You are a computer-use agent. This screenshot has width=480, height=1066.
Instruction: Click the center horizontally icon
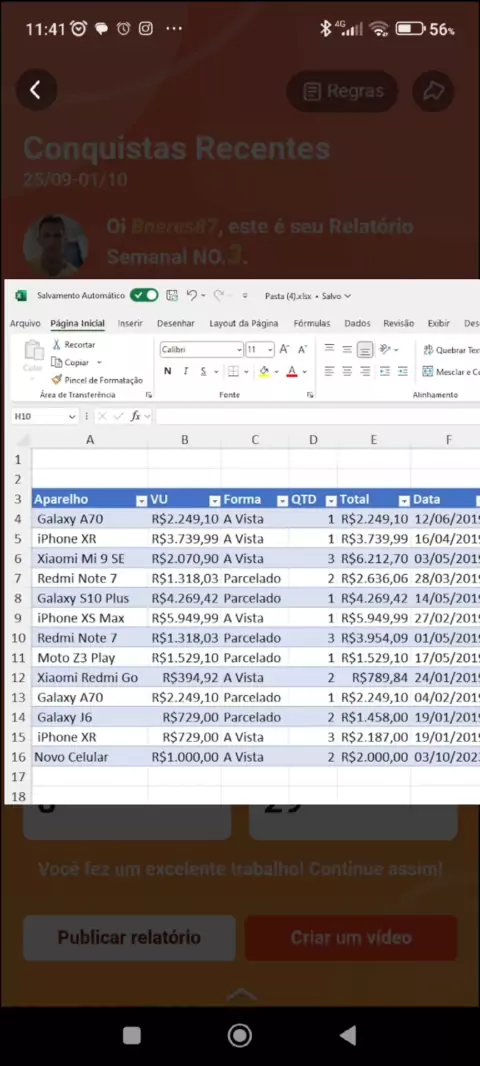(x=347, y=371)
